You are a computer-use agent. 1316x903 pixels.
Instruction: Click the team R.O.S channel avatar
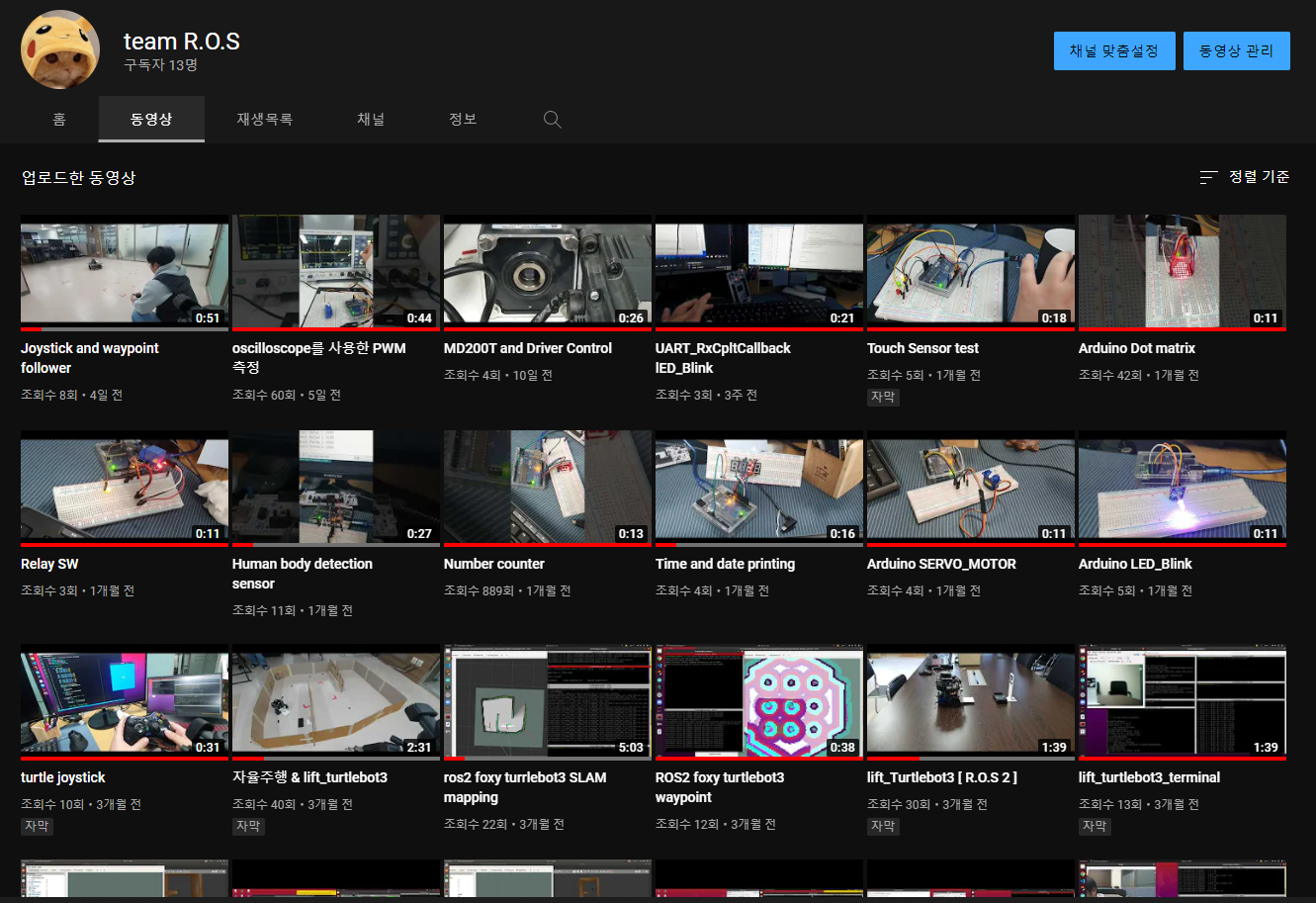click(x=60, y=49)
